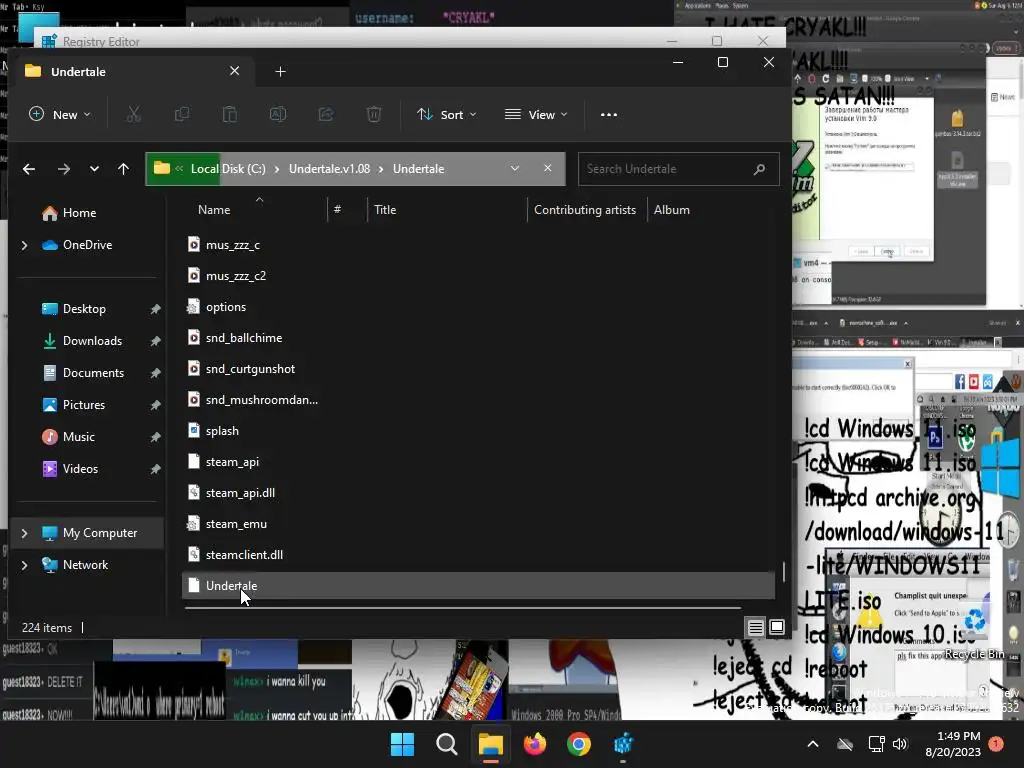Open the View dropdown menu
The width and height of the screenshot is (1024, 768).
click(536, 114)
